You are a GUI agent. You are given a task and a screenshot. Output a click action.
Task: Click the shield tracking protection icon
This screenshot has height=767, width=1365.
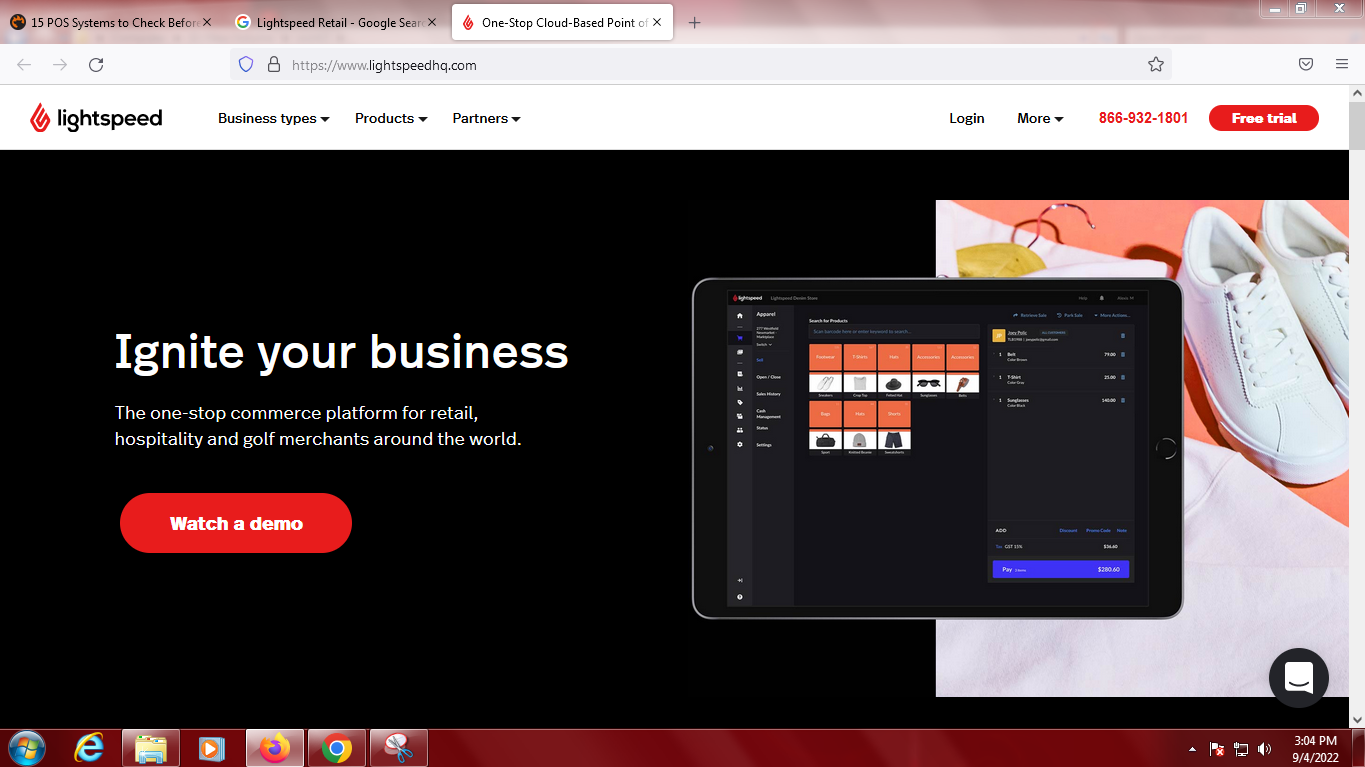(246, 64)
